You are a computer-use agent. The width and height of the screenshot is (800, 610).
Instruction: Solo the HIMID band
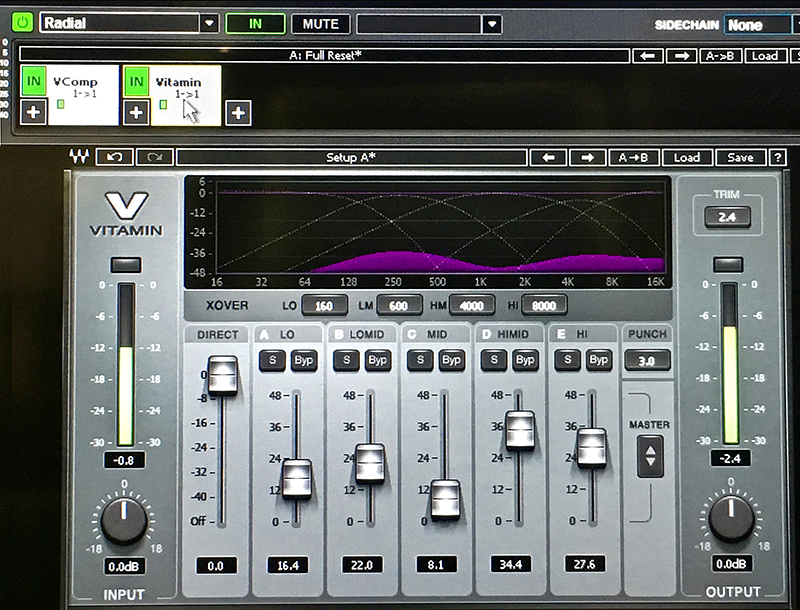point(494,360)
